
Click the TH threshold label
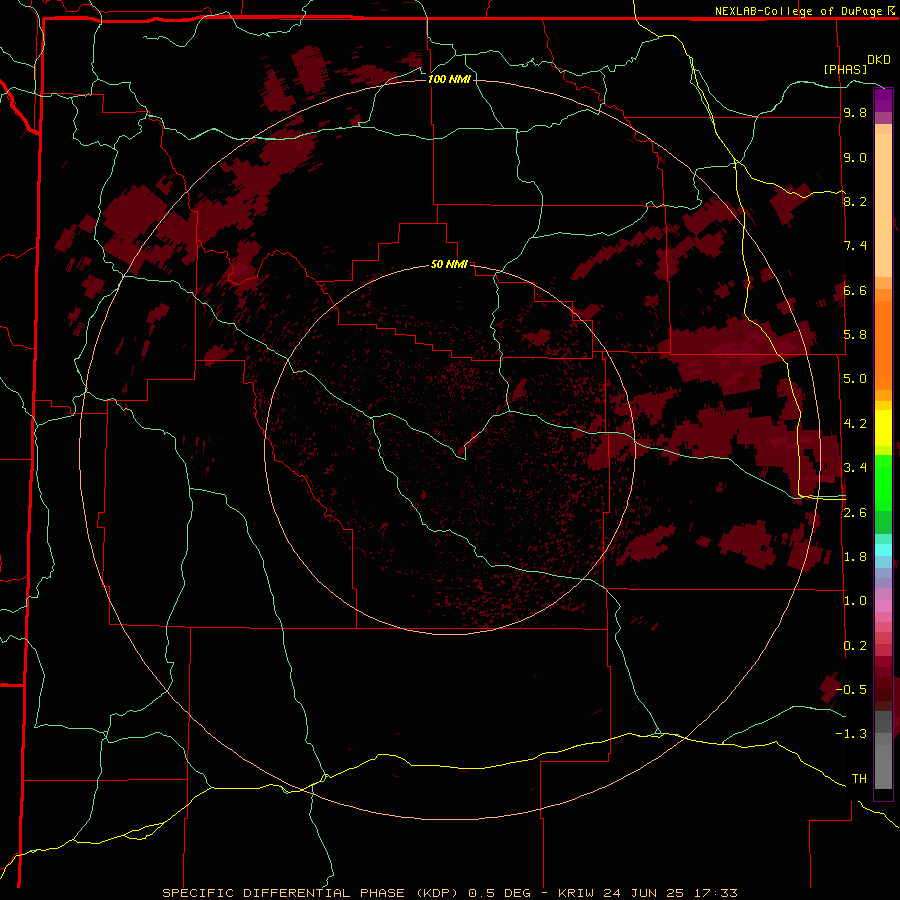859,778
